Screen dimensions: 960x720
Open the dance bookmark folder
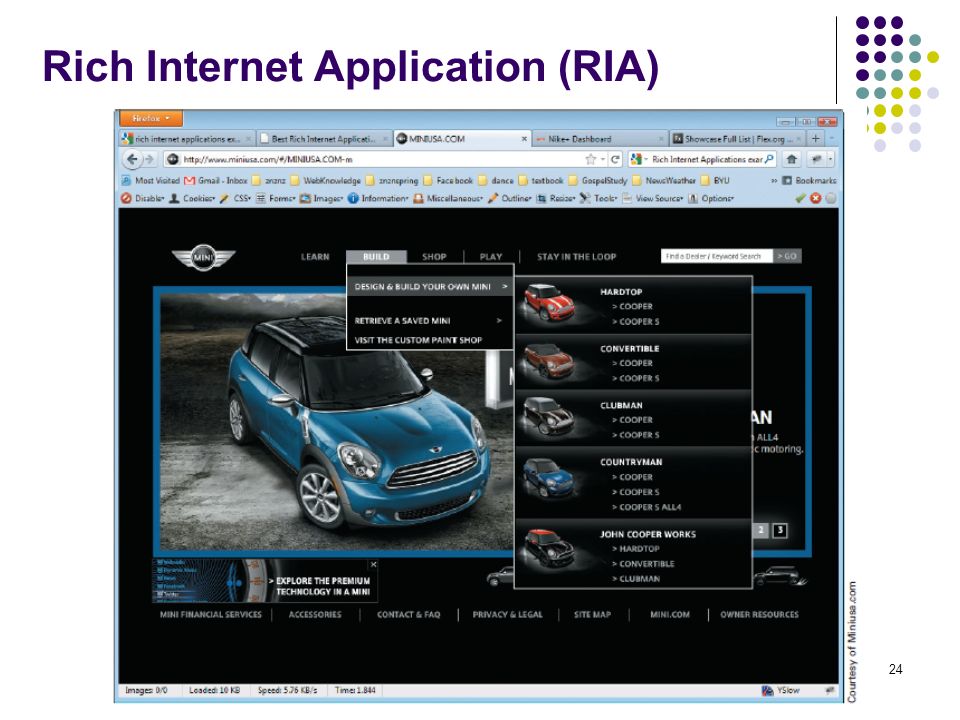[x=496, y=181]
